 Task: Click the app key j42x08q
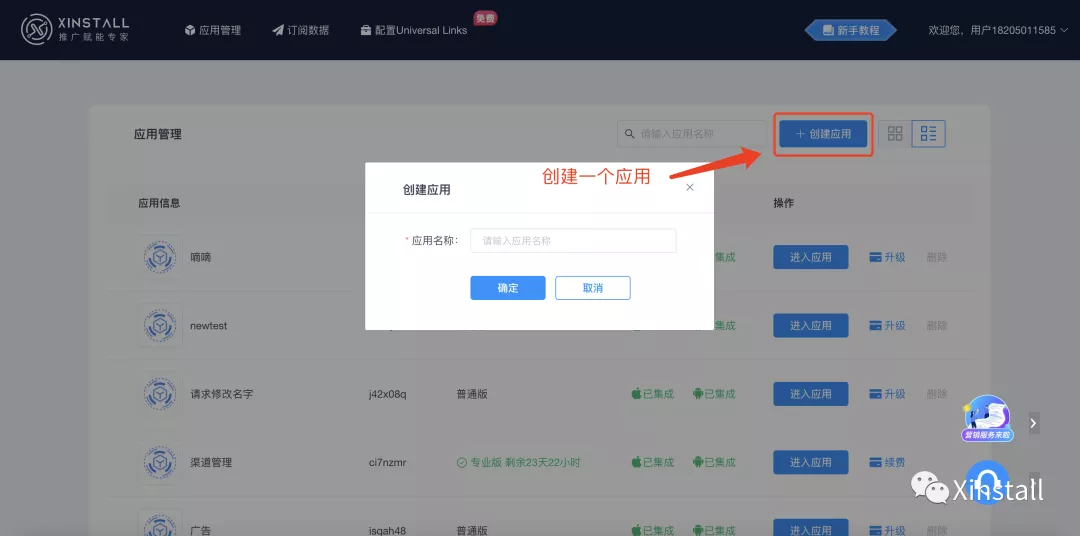click(x=388, y=394)
